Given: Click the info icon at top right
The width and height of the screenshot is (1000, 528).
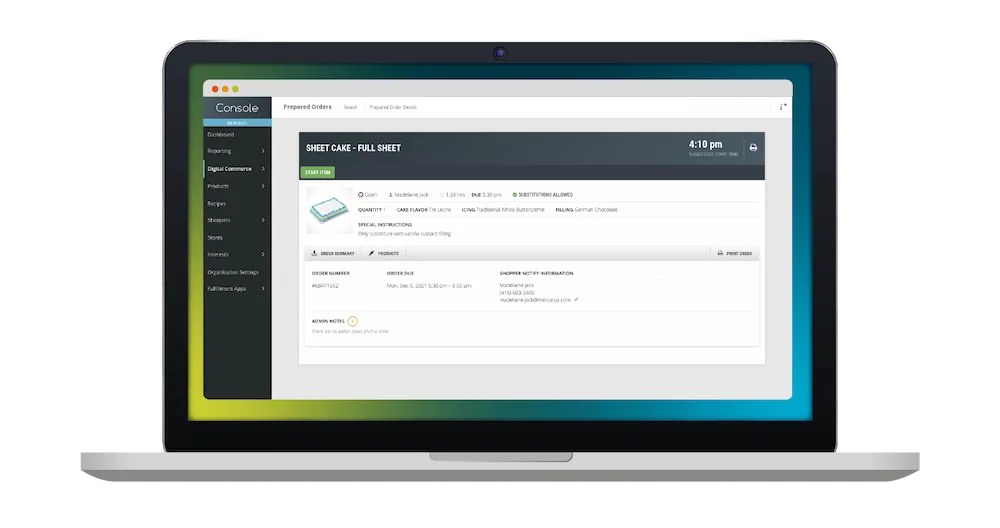Looking at the screenshot, I should coord(782,106).
